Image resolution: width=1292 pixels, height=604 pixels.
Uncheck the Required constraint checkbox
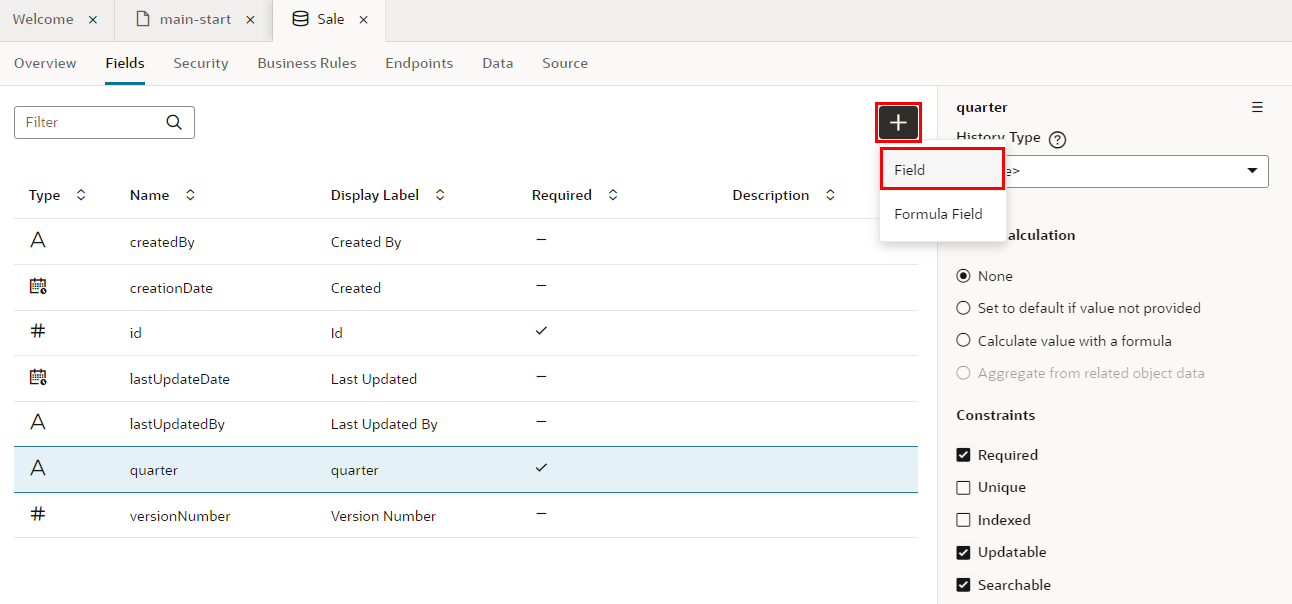(x=963, y=455)
